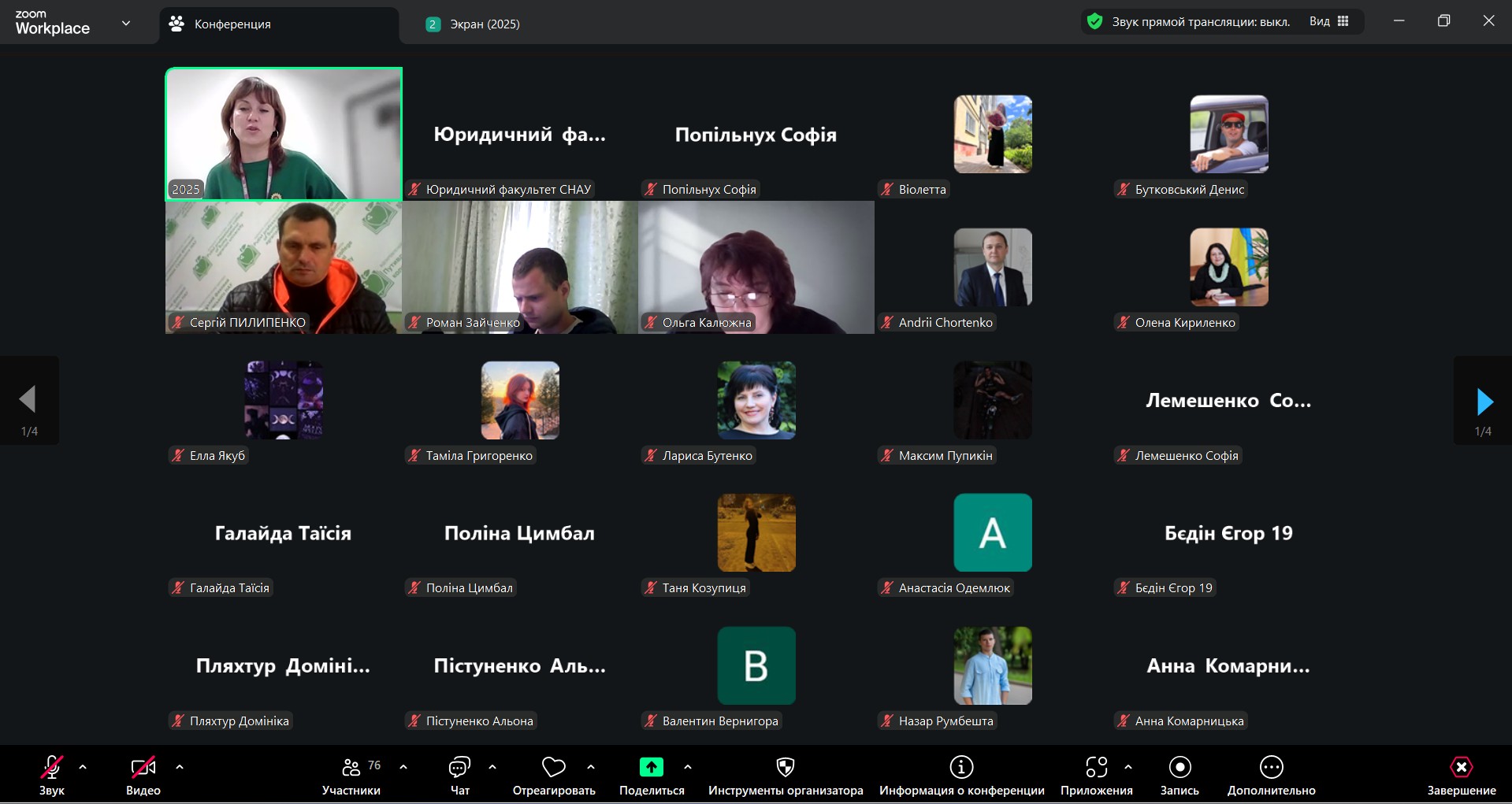Toggle the muted Звук microphone
The height and width of the screenshot is (804, 1512).
[x=52, y=768]
